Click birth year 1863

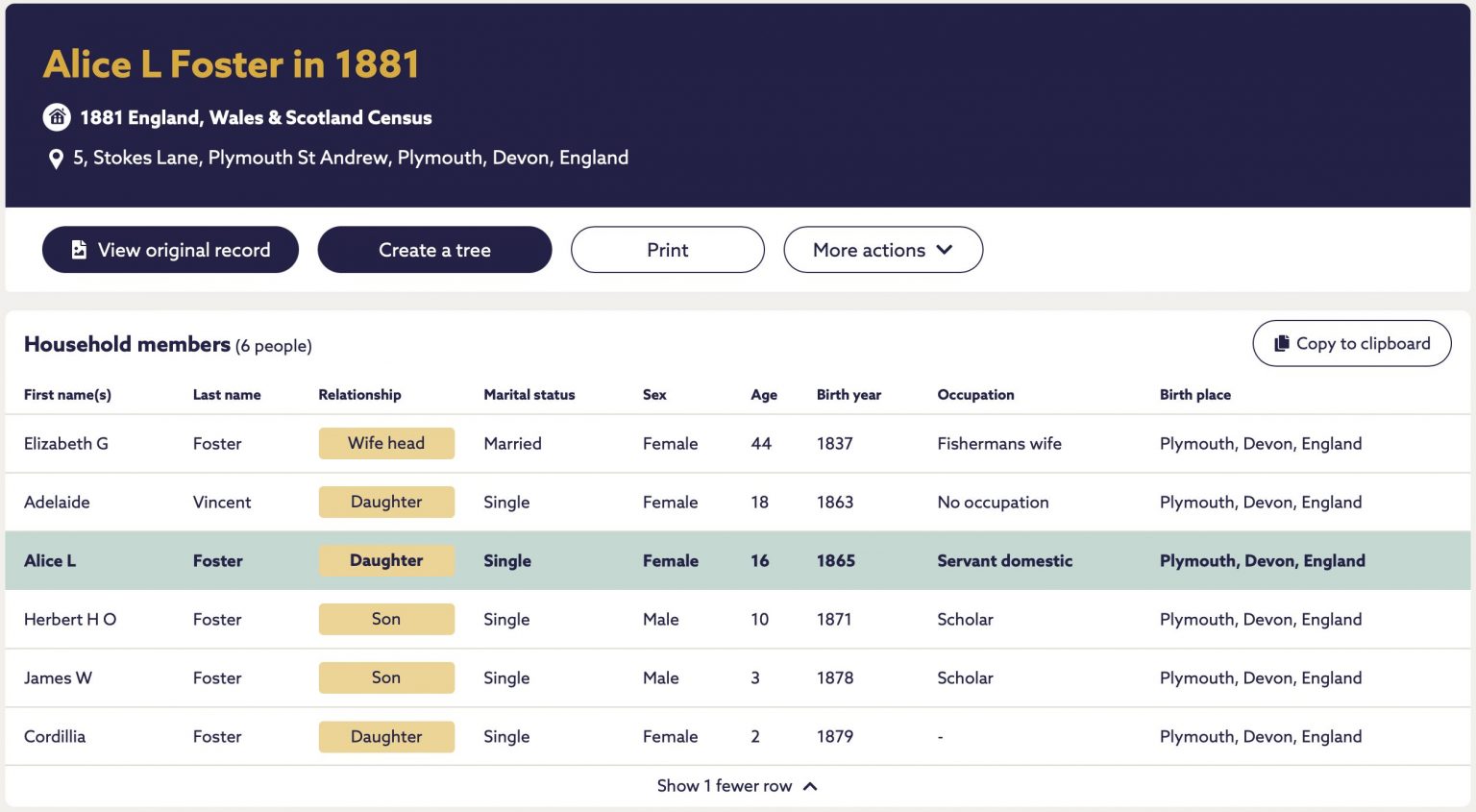835,503
